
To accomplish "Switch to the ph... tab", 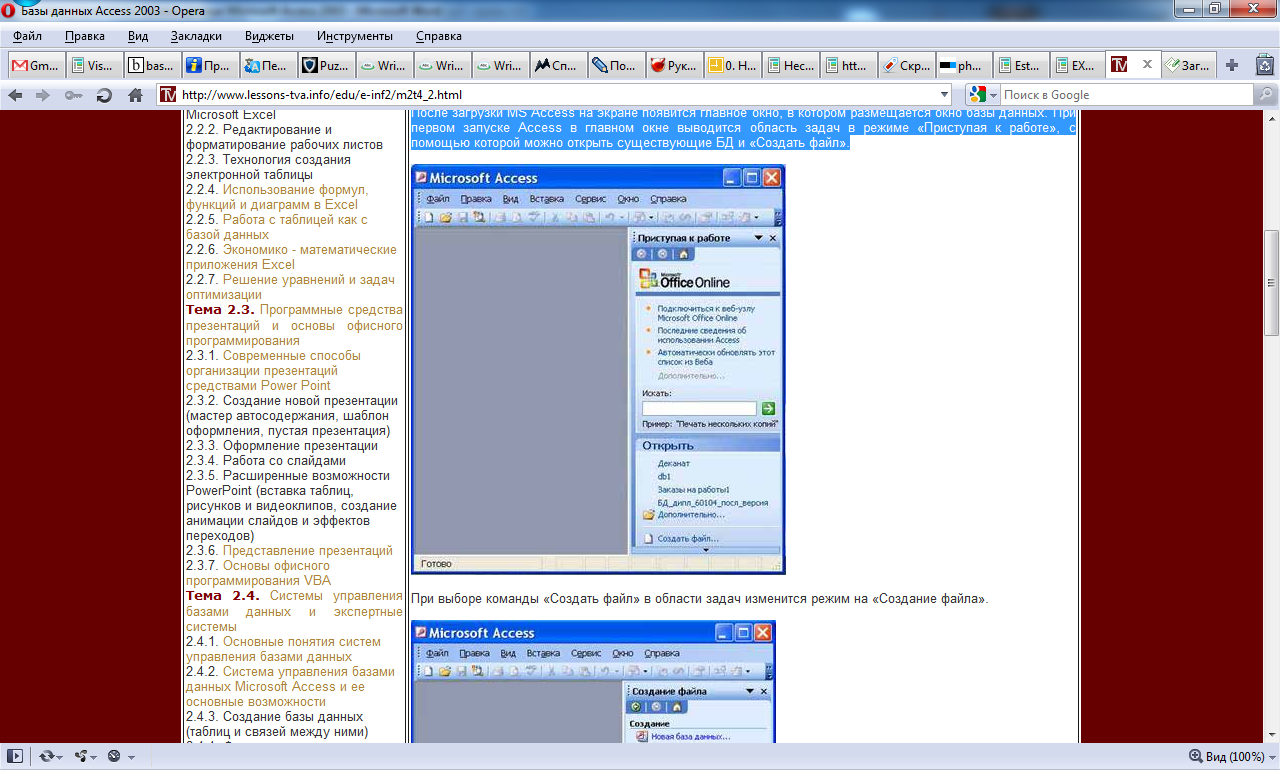I will click(x=964, y=66).
